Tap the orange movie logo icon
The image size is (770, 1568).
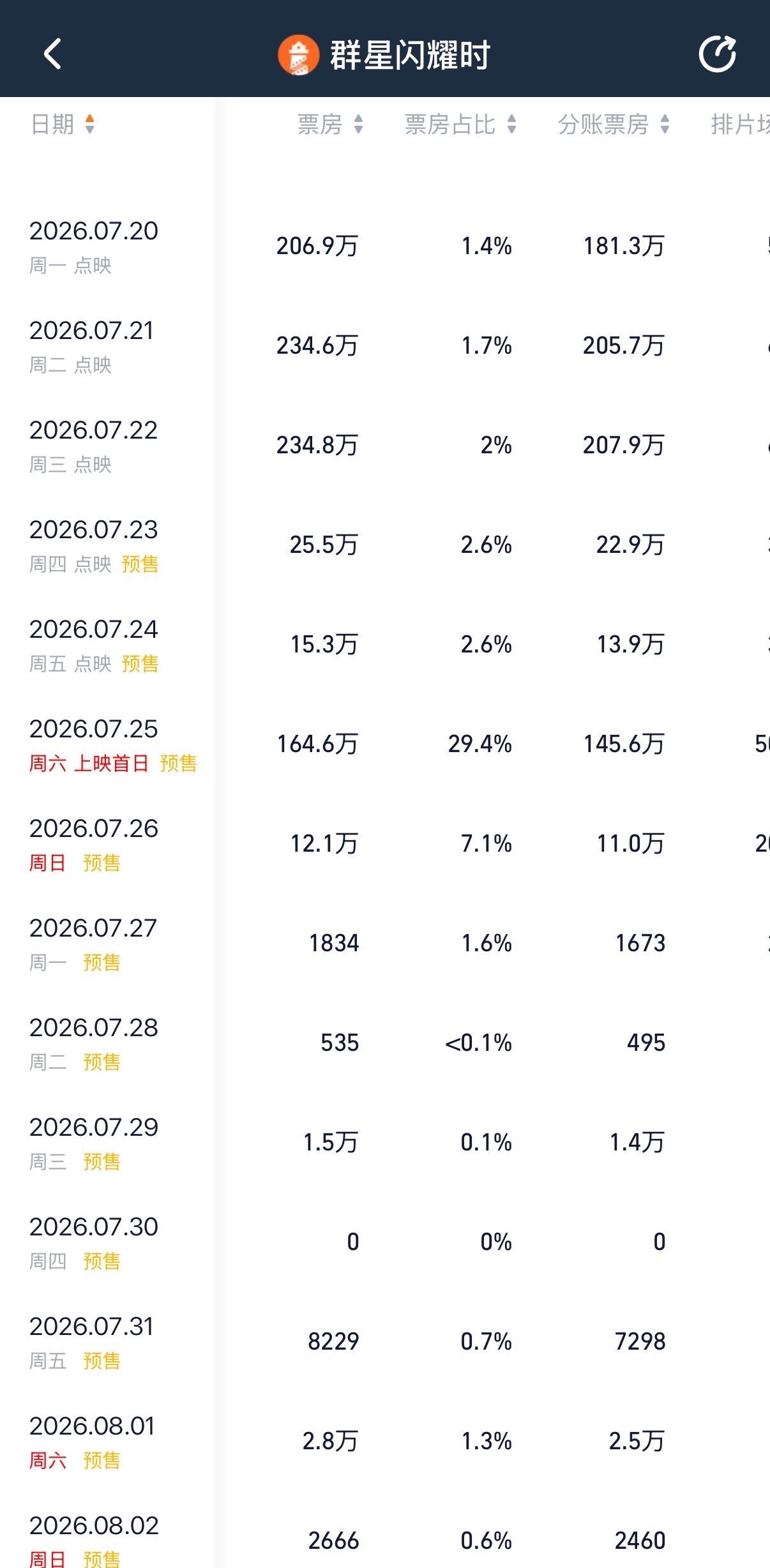(x=298, y=55)
